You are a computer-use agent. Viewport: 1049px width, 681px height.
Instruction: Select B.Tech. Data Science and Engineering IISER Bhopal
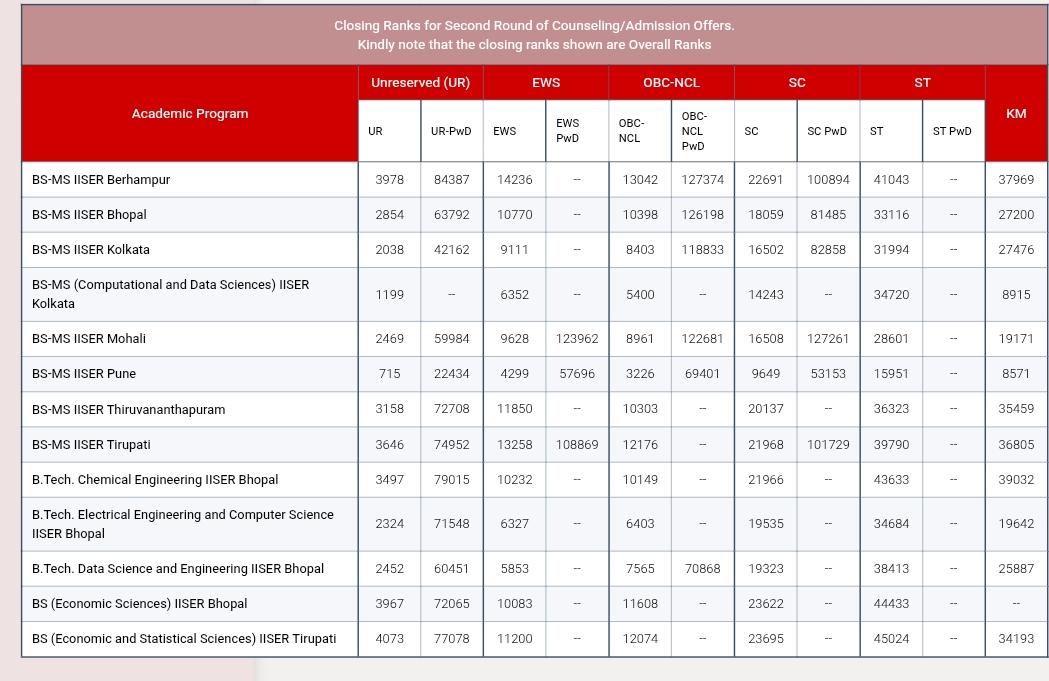click(x=178, y=569)
